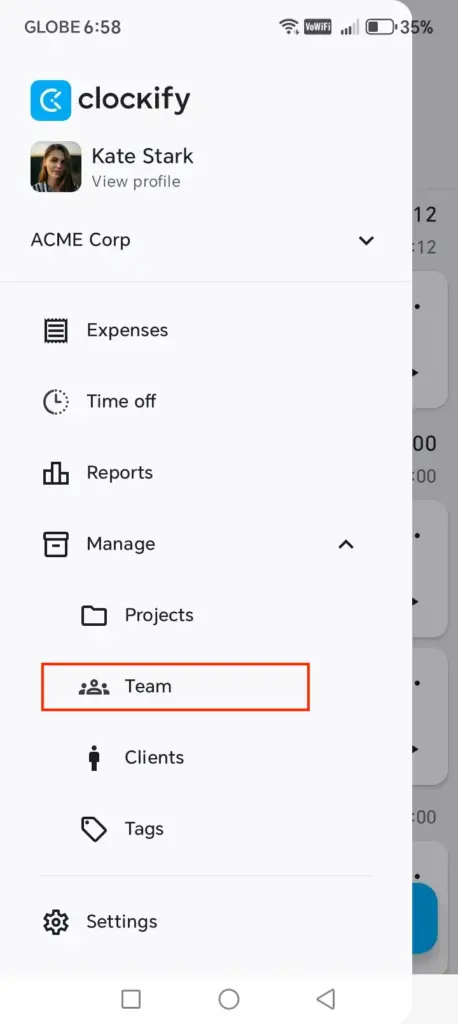The image size is (458, 1024).
Task: Open the Projects folder icon
Action: 94,615
